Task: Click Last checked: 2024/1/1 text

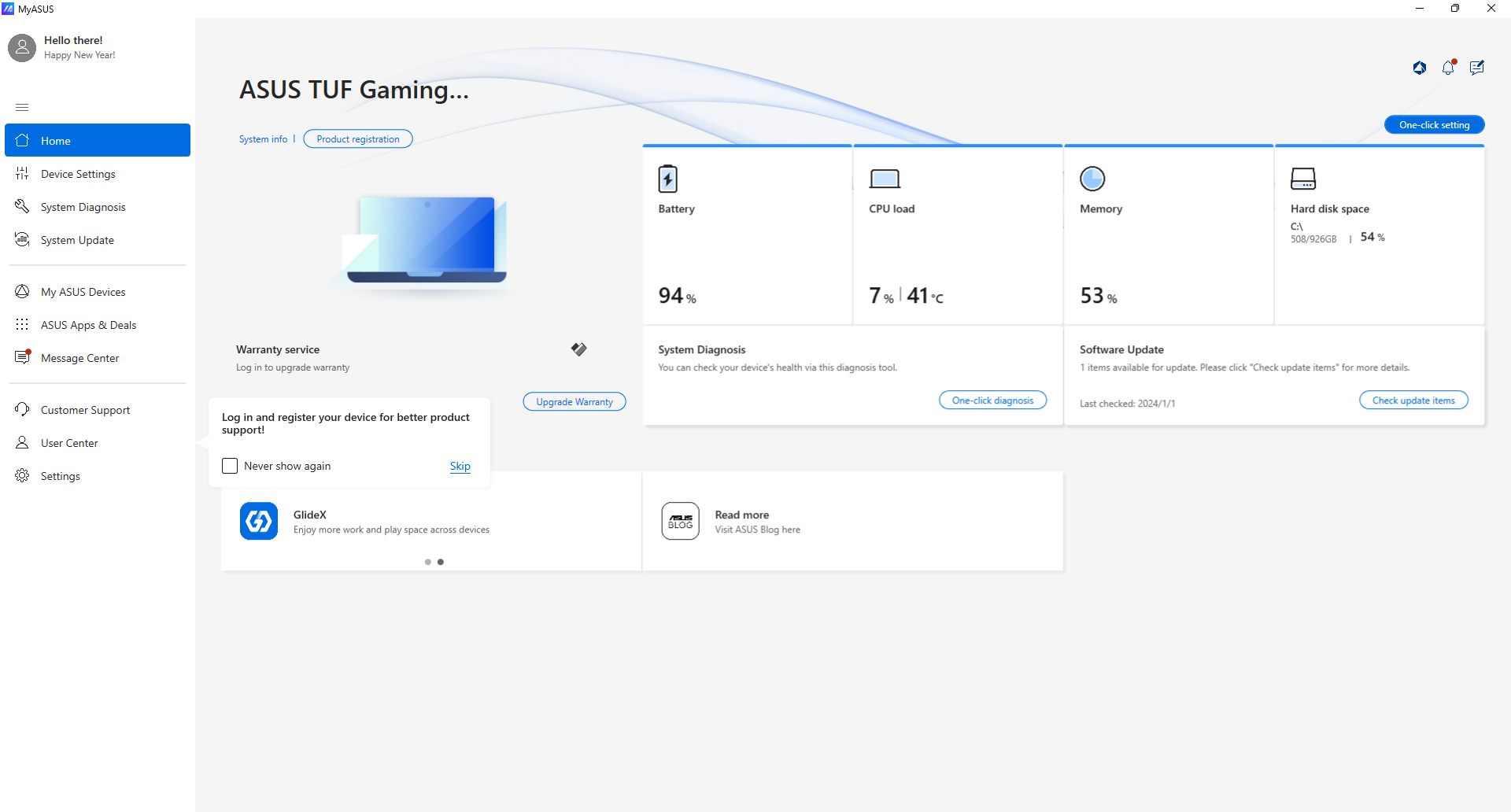Action: pos(1127,403)
